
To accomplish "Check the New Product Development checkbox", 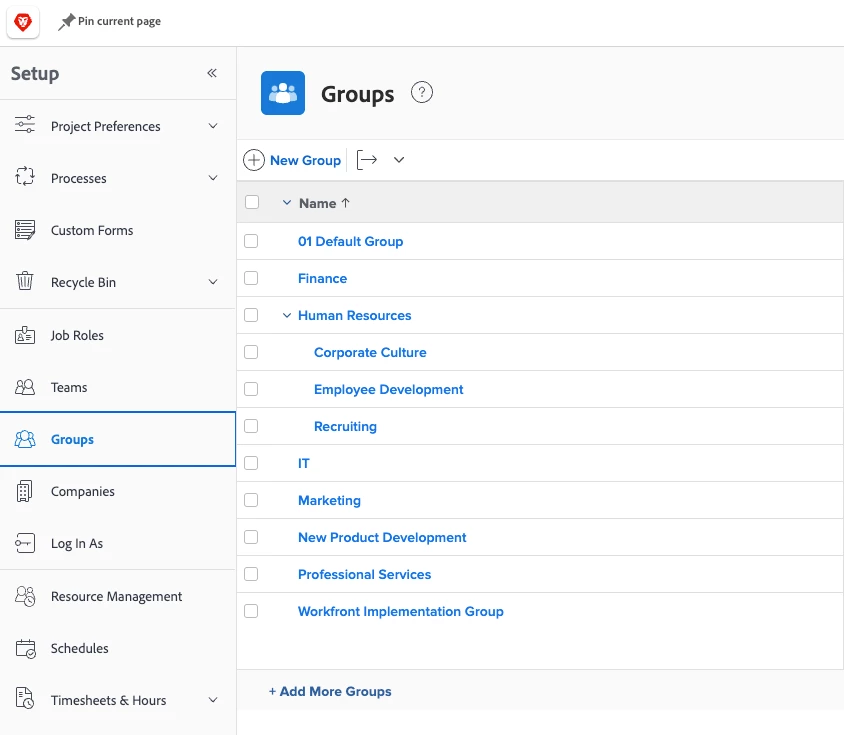I will [251, 537].
